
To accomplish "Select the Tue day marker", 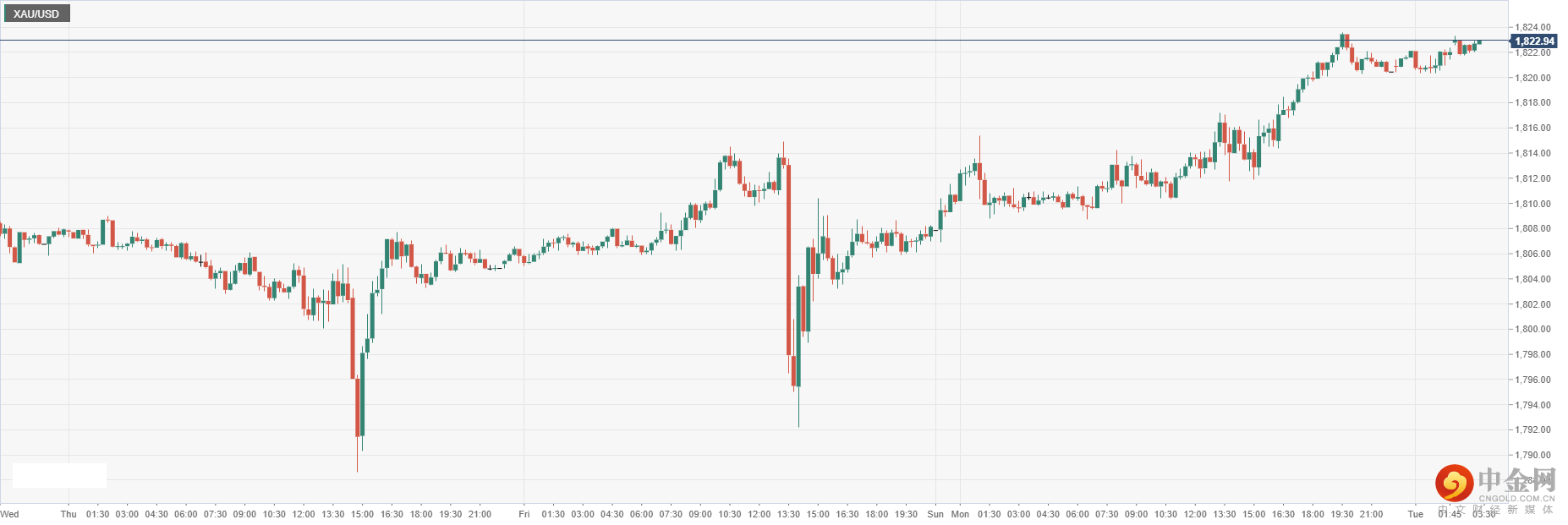I will pos(1415,514).
